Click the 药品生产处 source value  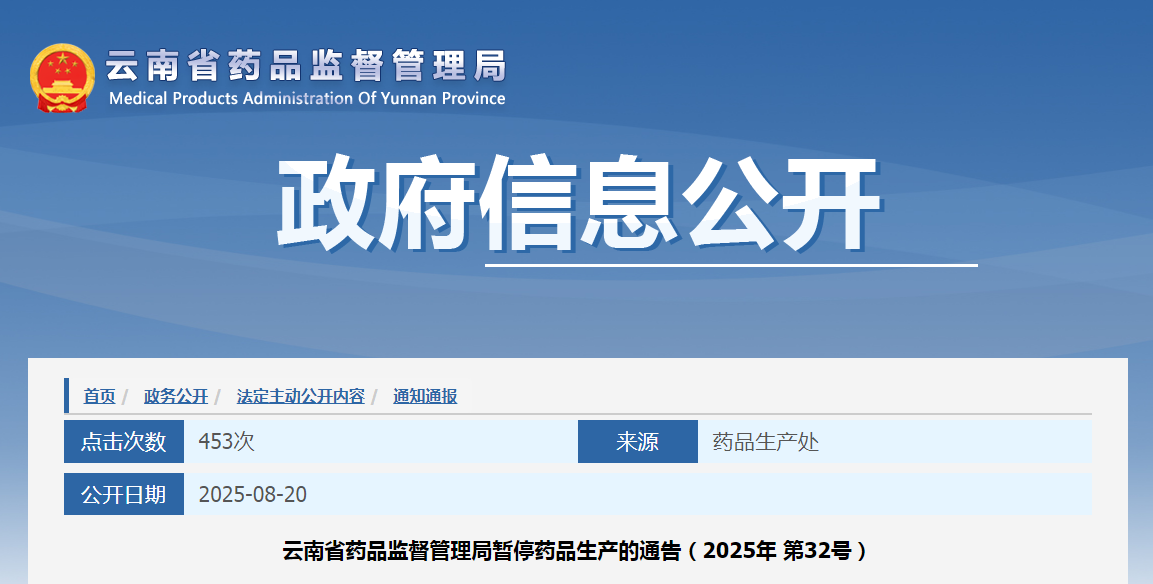(x=765, y=441)
